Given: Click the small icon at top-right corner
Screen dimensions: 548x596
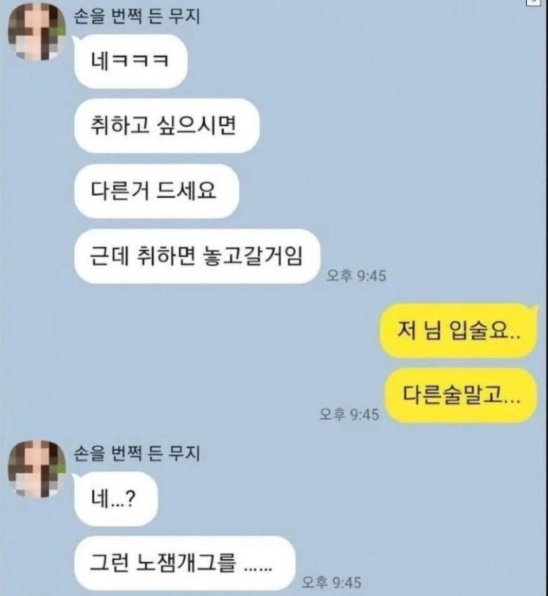Looking at the screenshot, I should coord(533,2).
